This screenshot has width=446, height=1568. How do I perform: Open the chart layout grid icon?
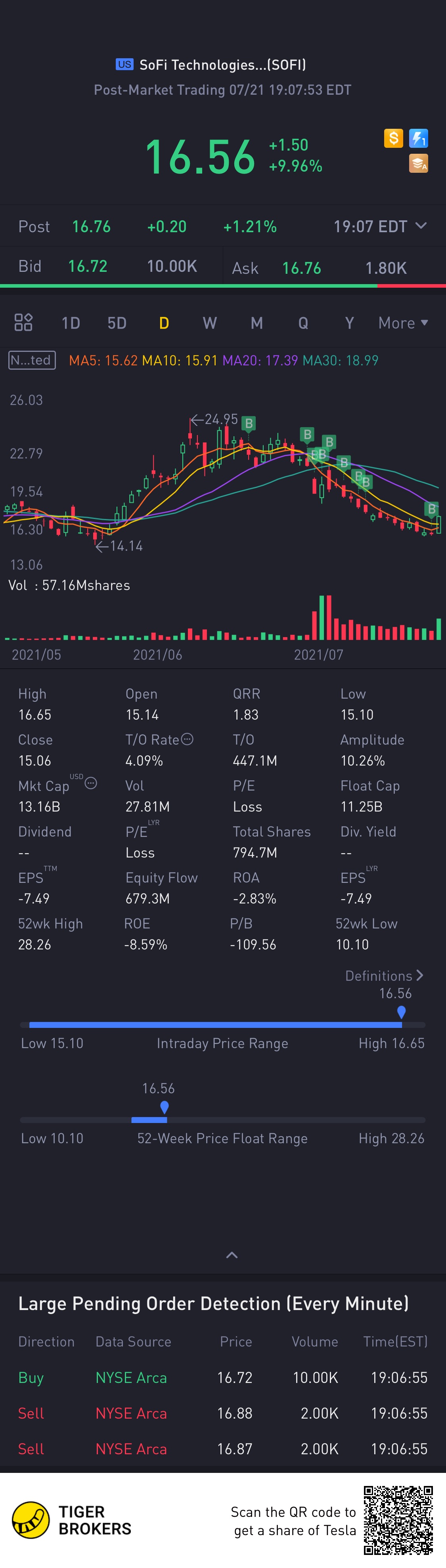[x=23, y=322]
